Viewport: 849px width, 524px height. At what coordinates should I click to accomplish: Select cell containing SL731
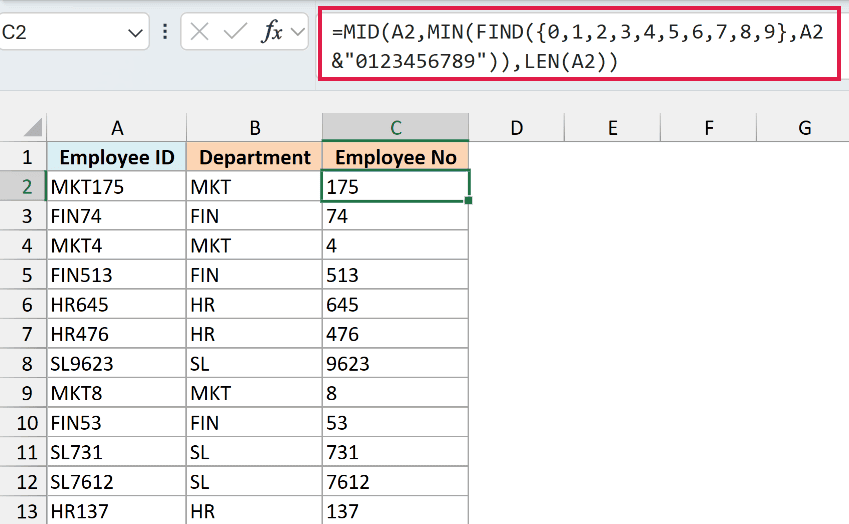pos(116,452)
